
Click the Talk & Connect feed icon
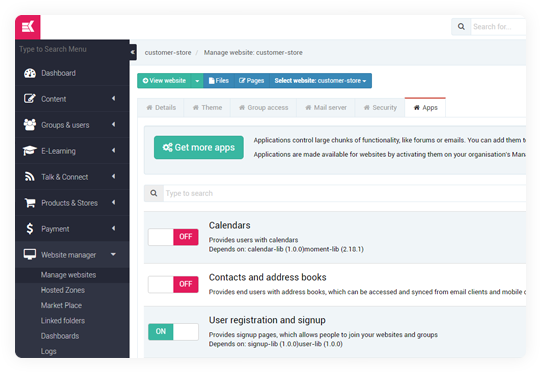30,177
